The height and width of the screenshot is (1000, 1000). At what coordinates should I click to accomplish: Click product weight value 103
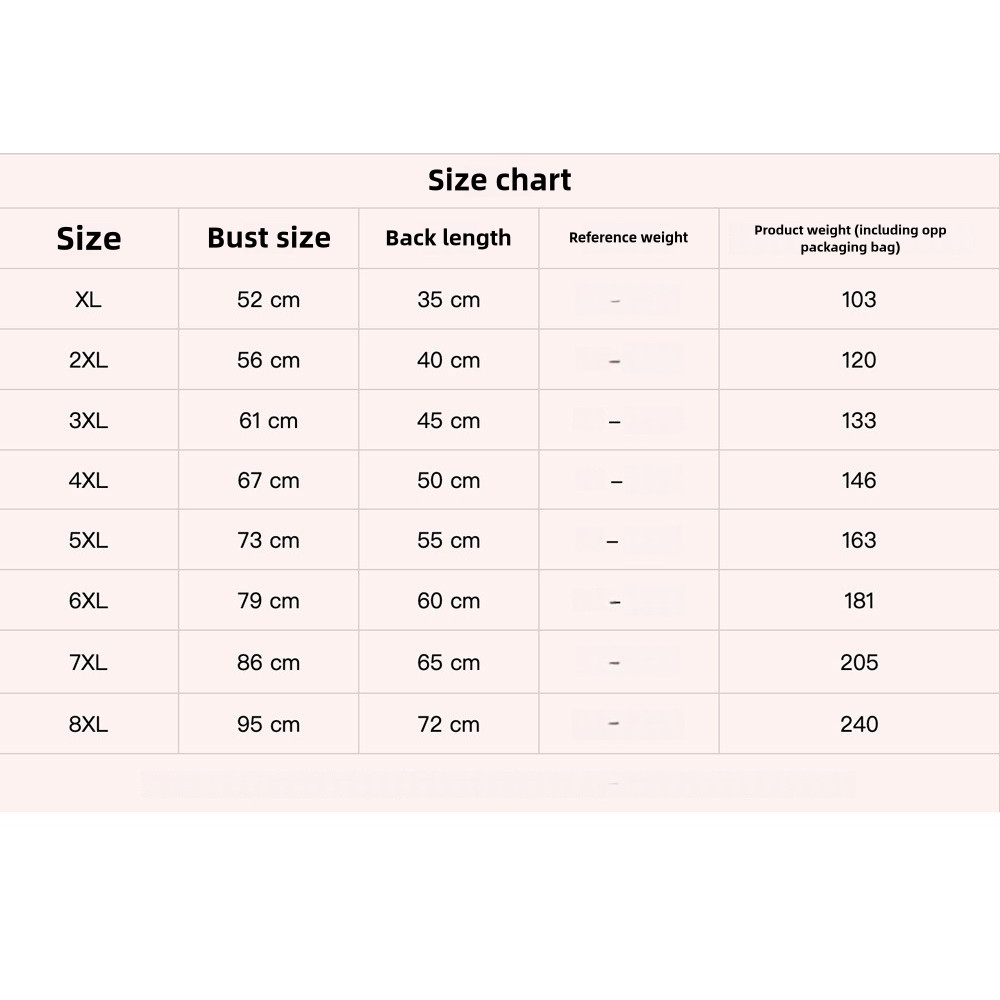coord(859,299)
